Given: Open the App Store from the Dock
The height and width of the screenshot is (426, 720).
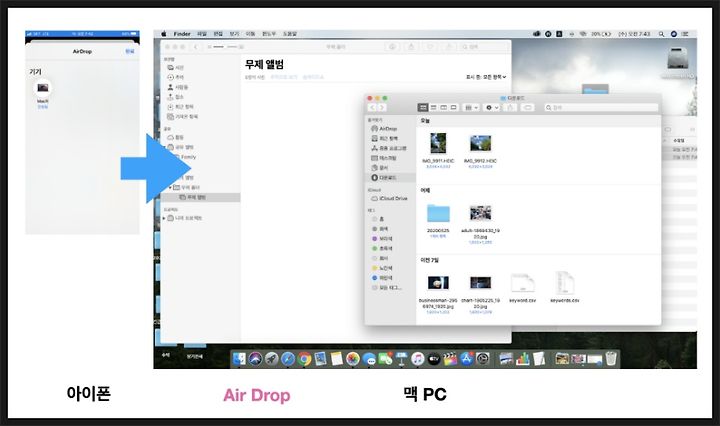Looking at the screenshot, I should [x=467, y=359].
